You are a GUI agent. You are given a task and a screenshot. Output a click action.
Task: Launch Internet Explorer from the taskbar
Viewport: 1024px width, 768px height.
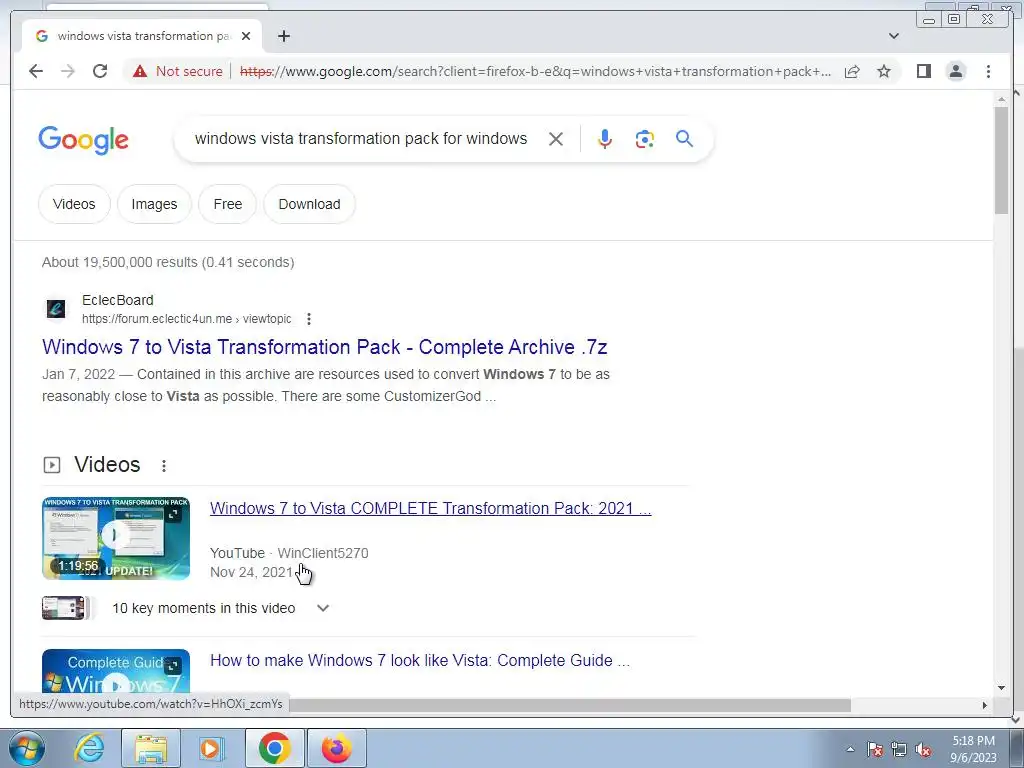click(89, 748)
